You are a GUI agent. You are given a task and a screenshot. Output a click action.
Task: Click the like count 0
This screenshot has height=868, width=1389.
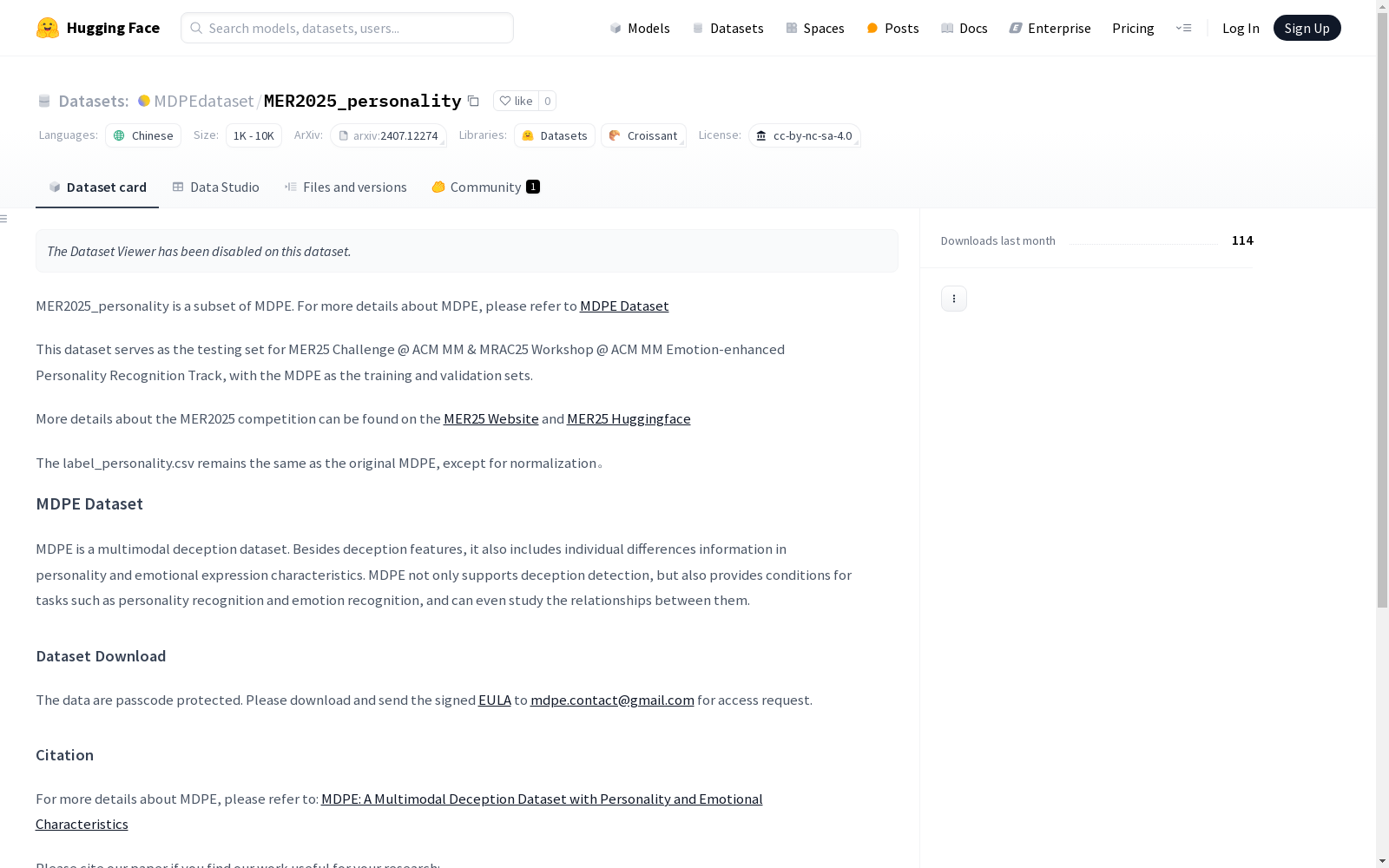coord(547,101)
